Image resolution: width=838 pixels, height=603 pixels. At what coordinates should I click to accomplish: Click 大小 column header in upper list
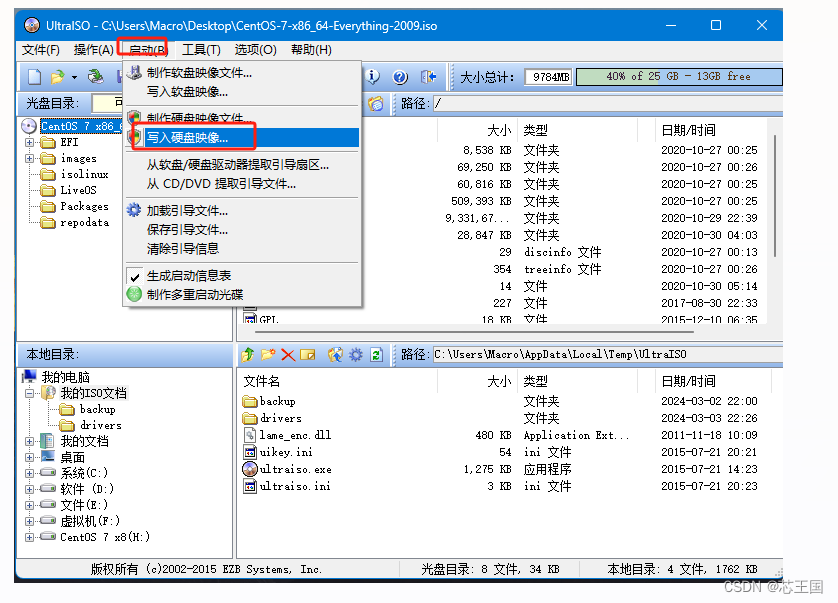499,130
